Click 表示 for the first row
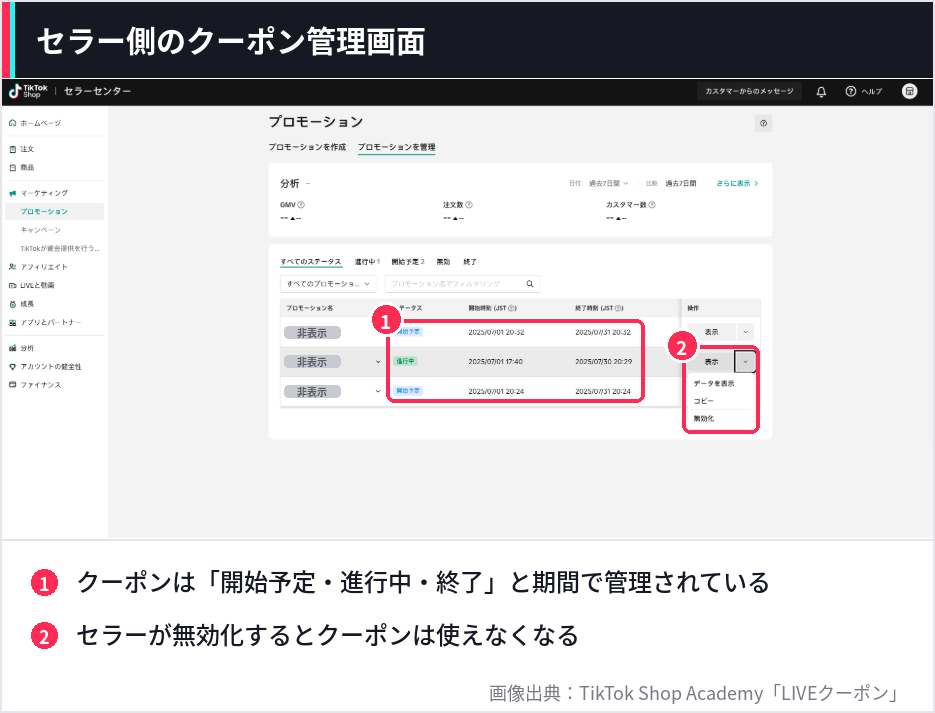 tap(711, 332)
